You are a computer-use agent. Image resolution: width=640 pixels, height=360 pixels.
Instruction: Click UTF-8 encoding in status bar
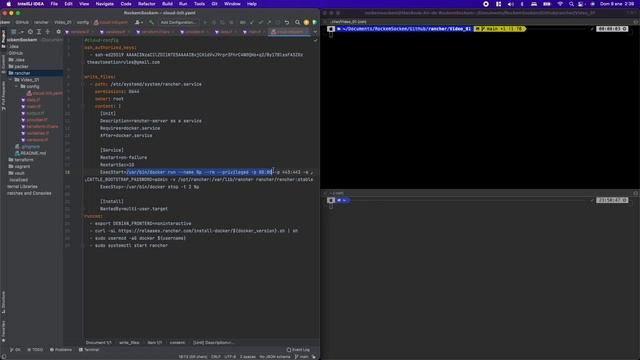tap(230, 357)
